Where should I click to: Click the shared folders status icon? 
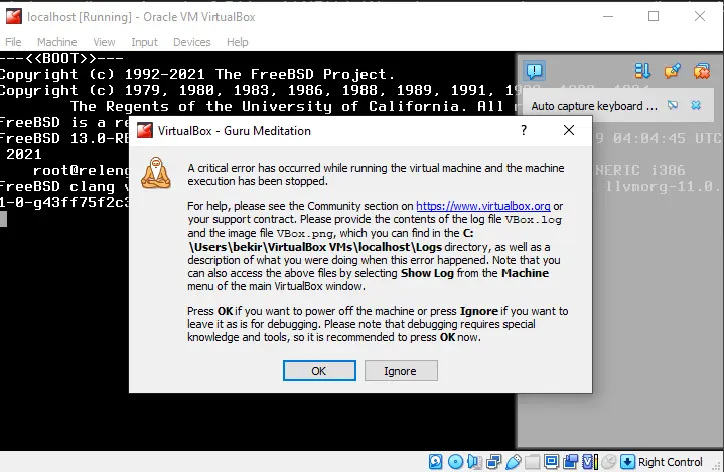point(532,461)
